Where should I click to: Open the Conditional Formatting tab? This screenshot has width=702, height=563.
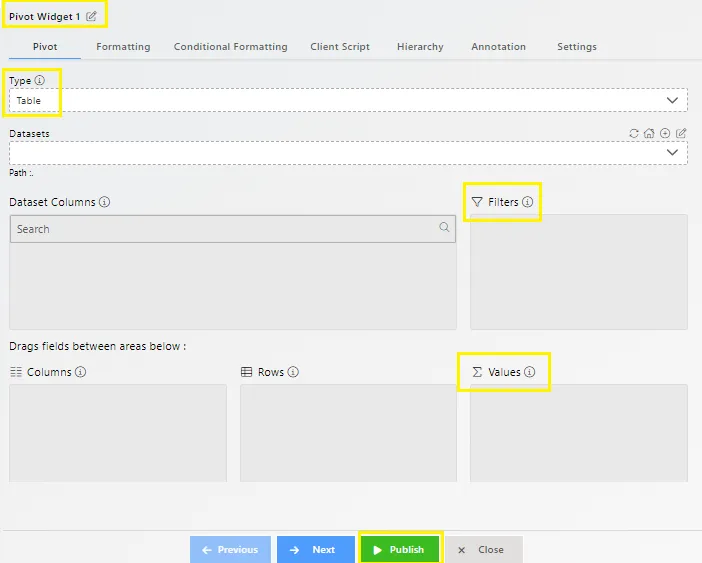click(230, 47)
